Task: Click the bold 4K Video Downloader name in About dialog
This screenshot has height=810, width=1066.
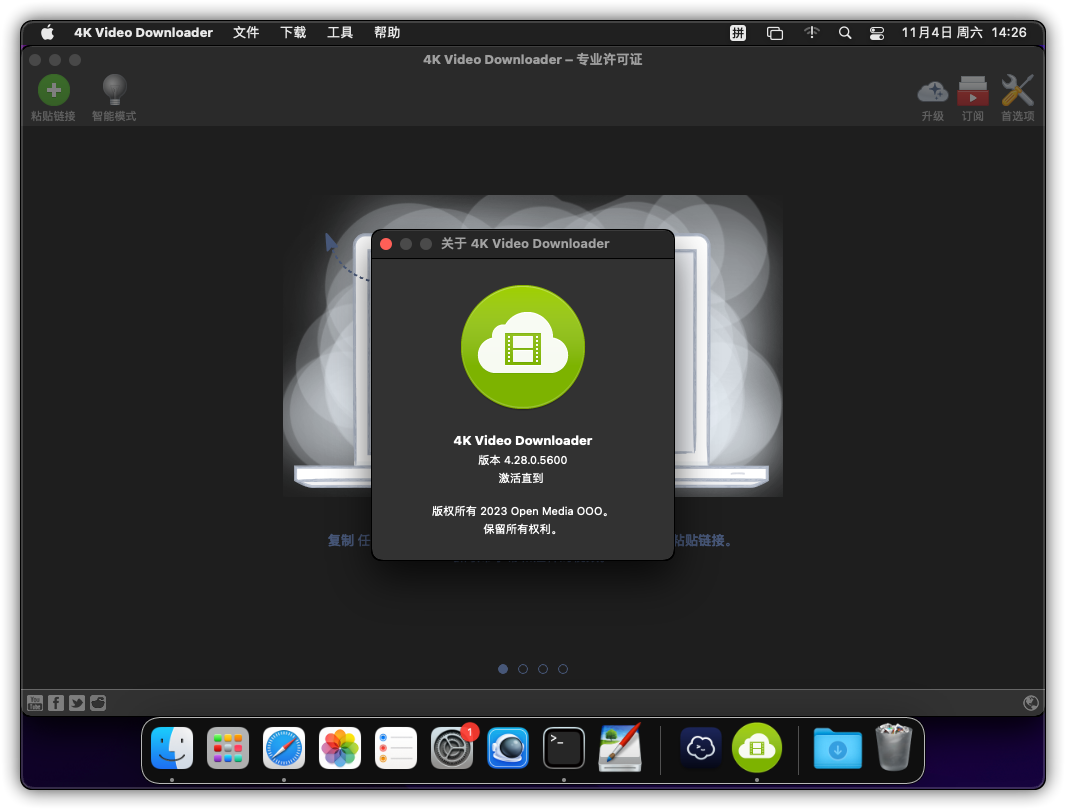Action: pos(523,441)
